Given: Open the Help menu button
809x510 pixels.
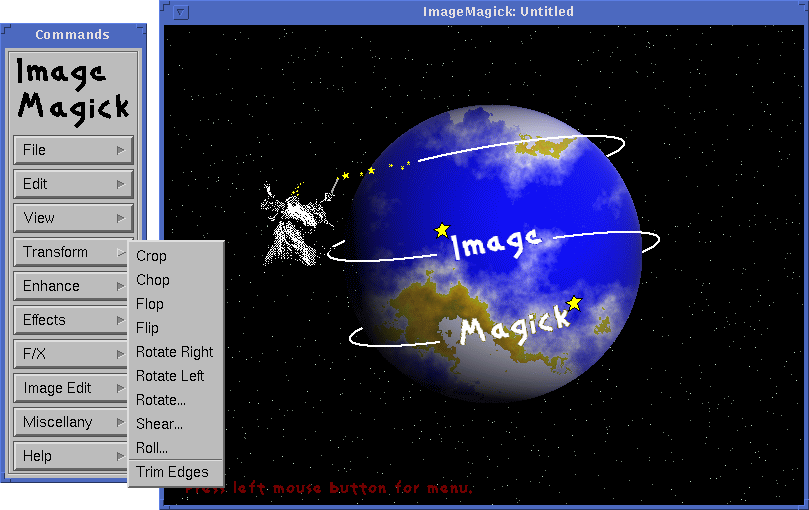Looking at the screenshot, I should pos(73,456).
